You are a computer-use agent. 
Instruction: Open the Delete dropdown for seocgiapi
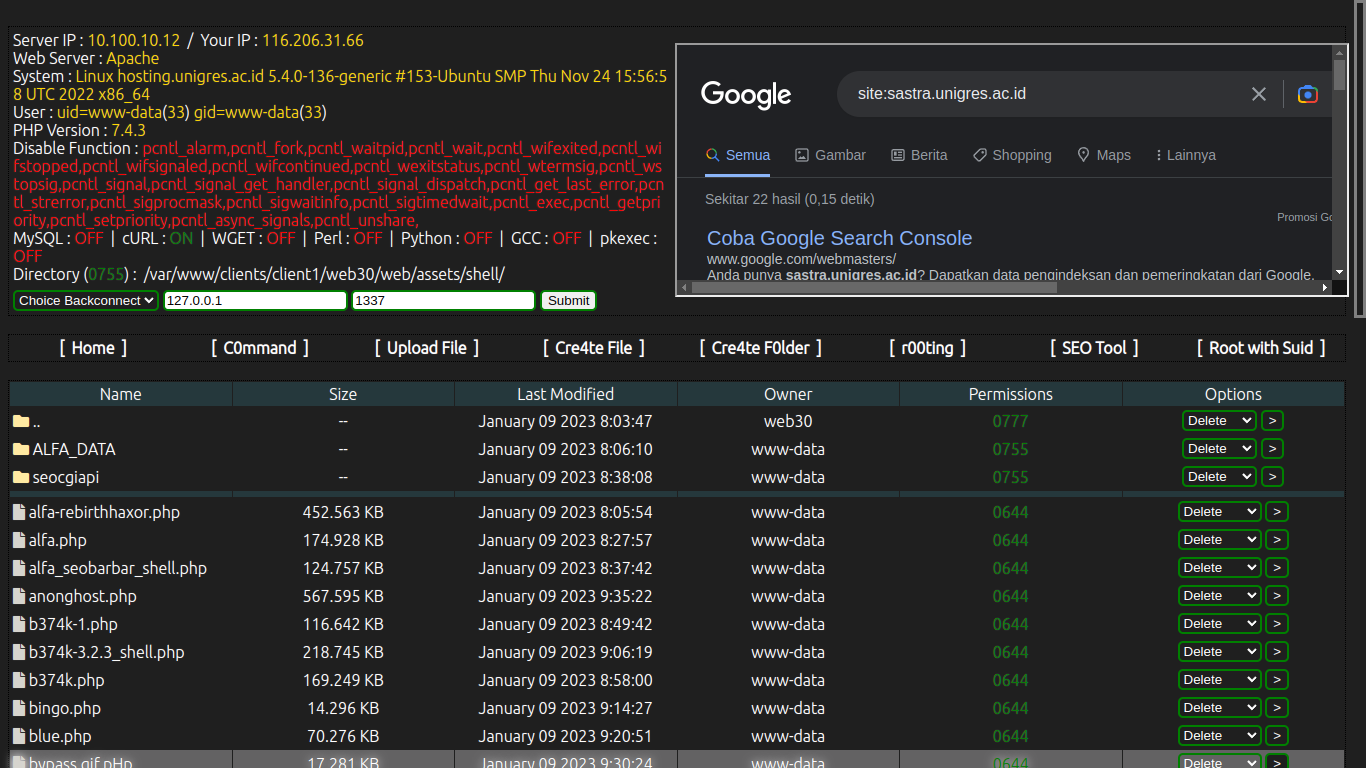click(x=1219, y=477)
